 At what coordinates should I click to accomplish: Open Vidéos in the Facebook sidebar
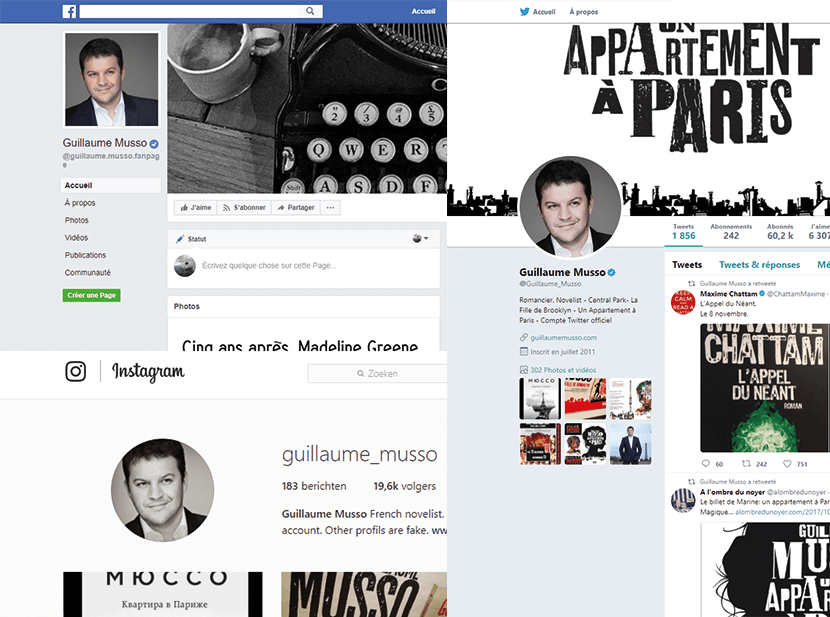76,238
